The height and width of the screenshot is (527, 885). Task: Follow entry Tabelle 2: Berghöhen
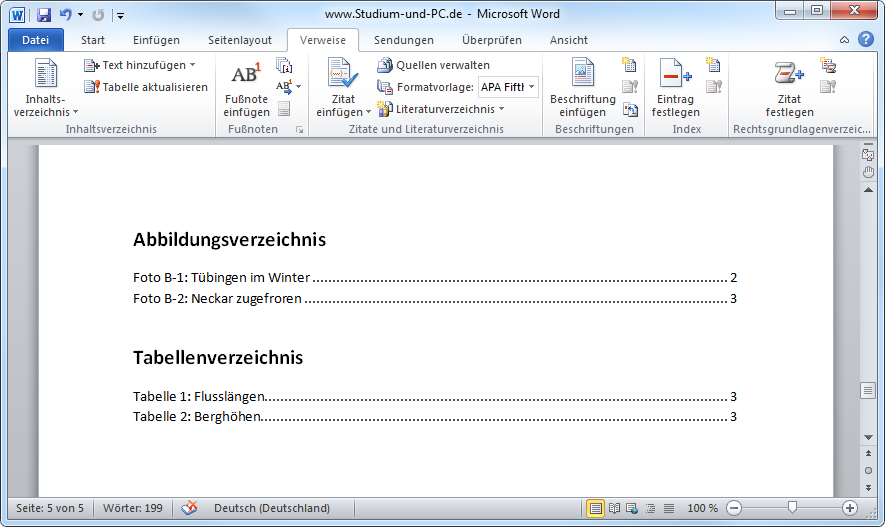435,416
